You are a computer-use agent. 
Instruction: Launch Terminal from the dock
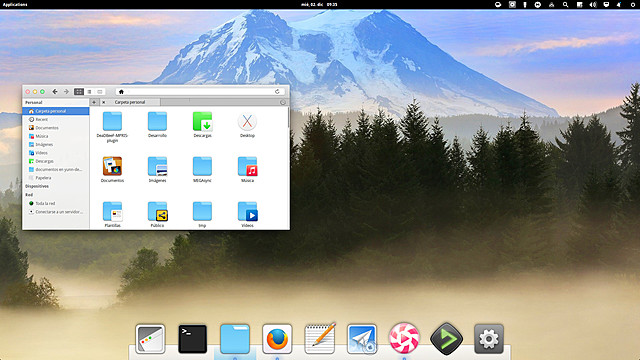pos(192,339)
